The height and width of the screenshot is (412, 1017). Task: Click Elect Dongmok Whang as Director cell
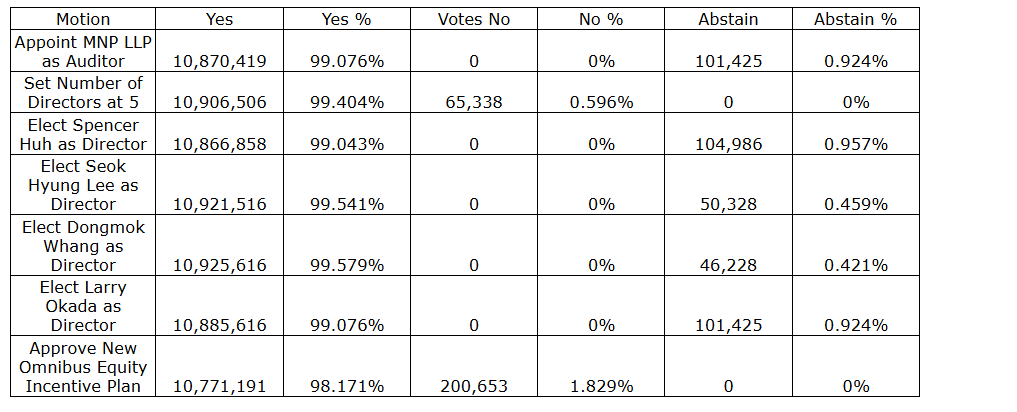tap(83, 246)
